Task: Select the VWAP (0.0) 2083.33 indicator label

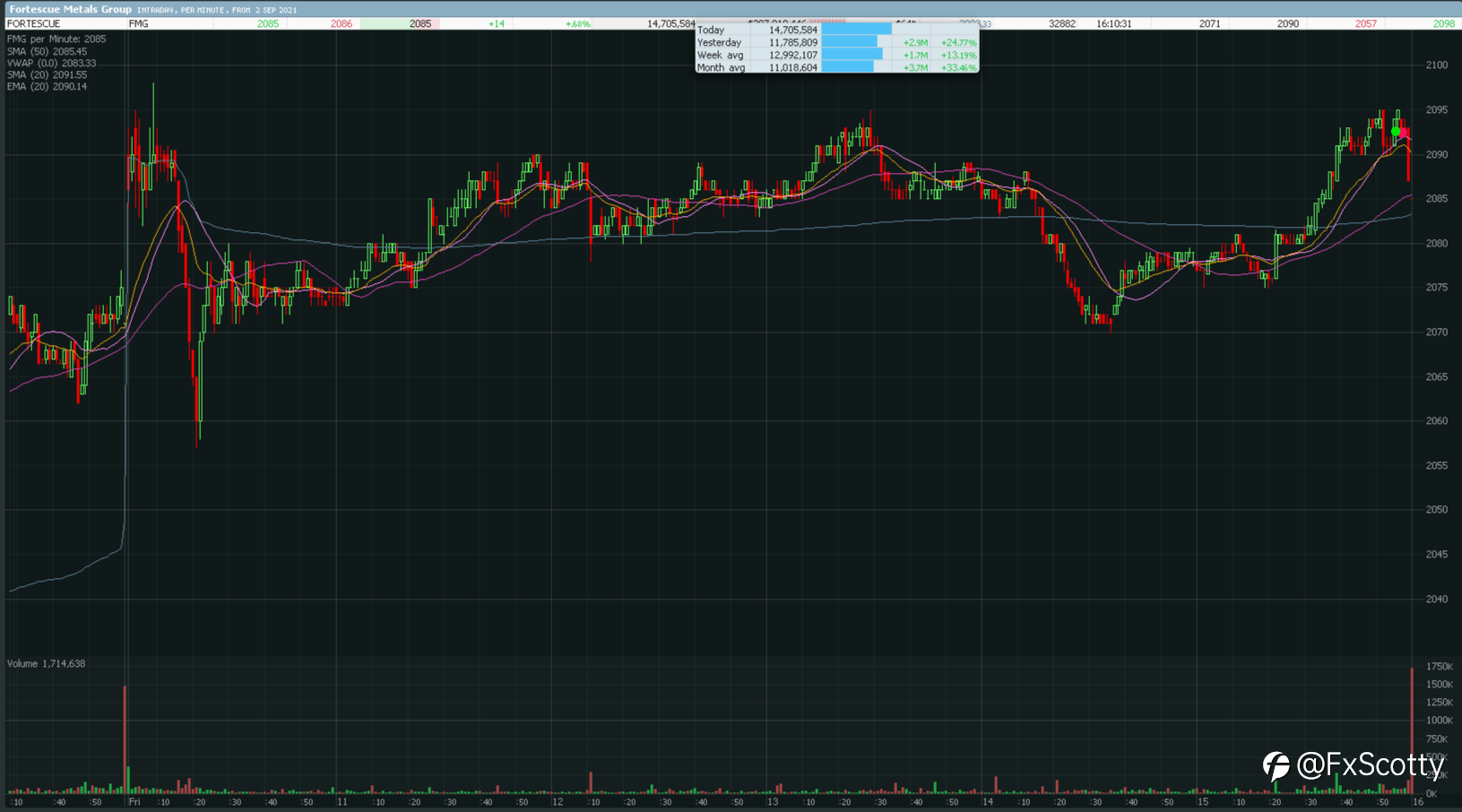Action: point(51,64)
